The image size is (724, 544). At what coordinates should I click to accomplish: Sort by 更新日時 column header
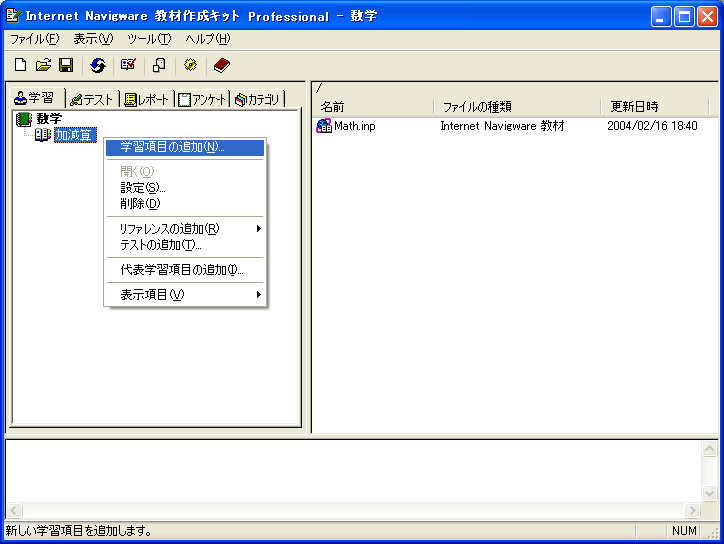[x=654, y=107]
